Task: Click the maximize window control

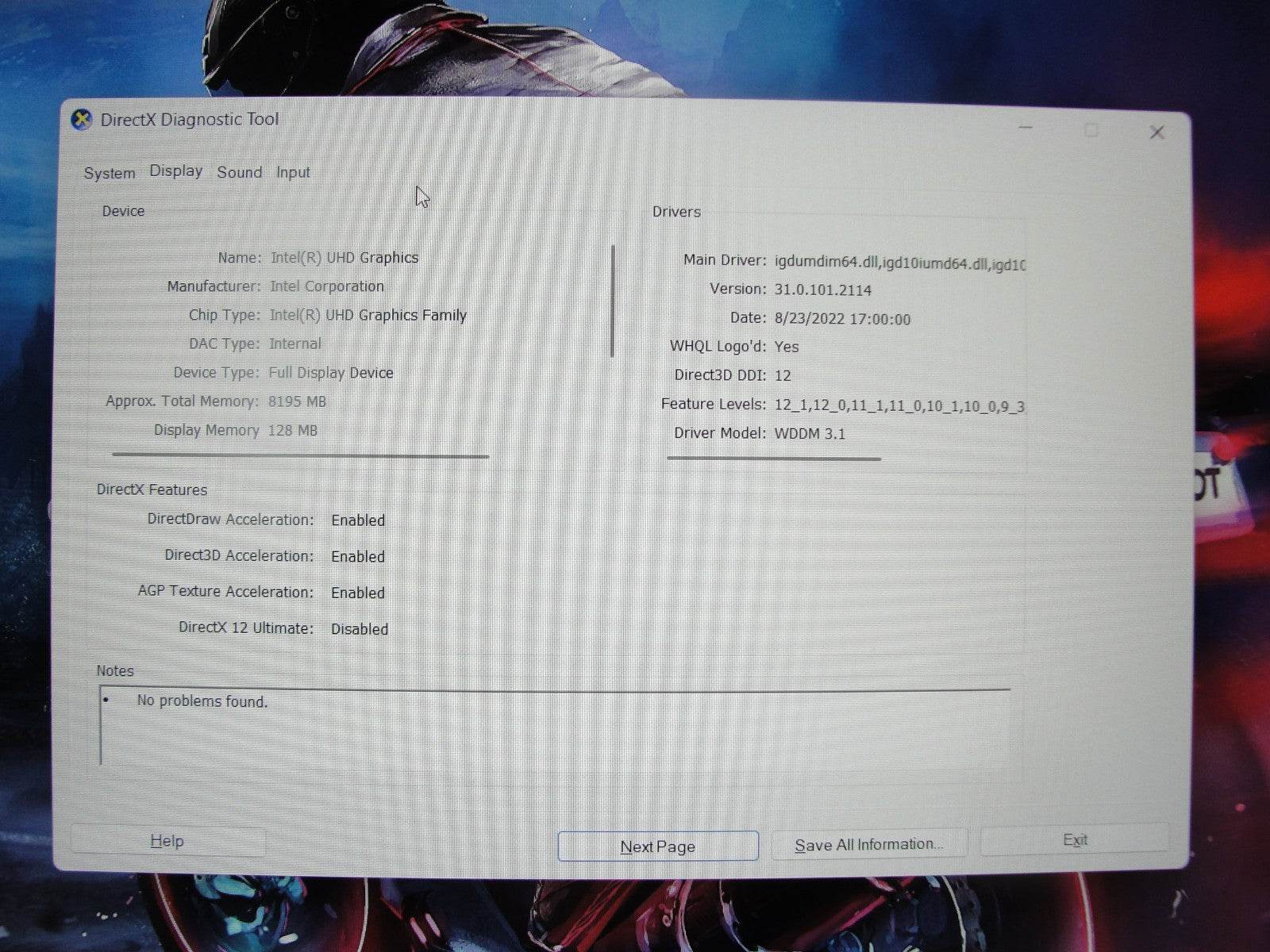Action: pyautogui.click(x=1091, y=129)
